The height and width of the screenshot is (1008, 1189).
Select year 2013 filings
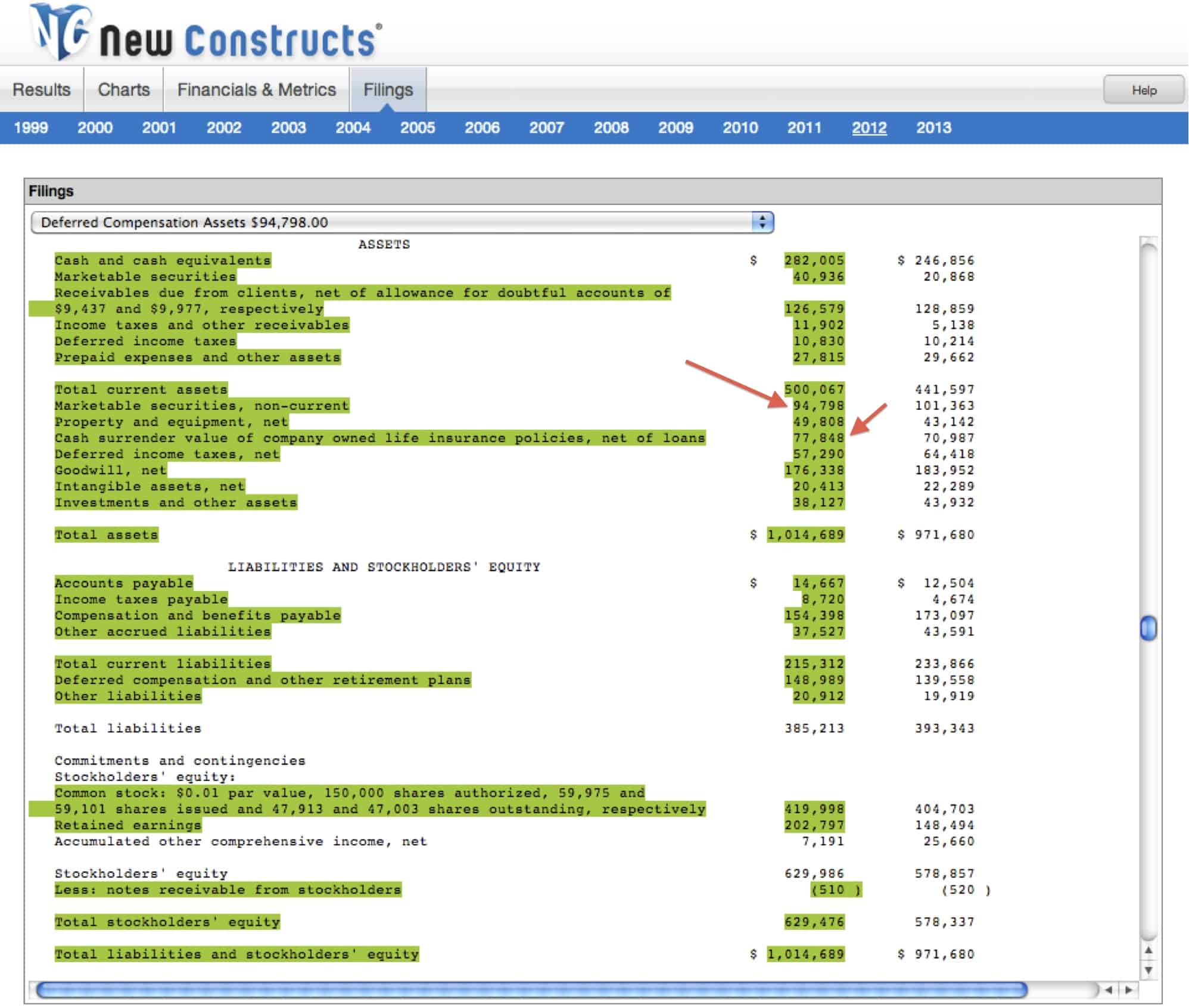tap(934, 127)
